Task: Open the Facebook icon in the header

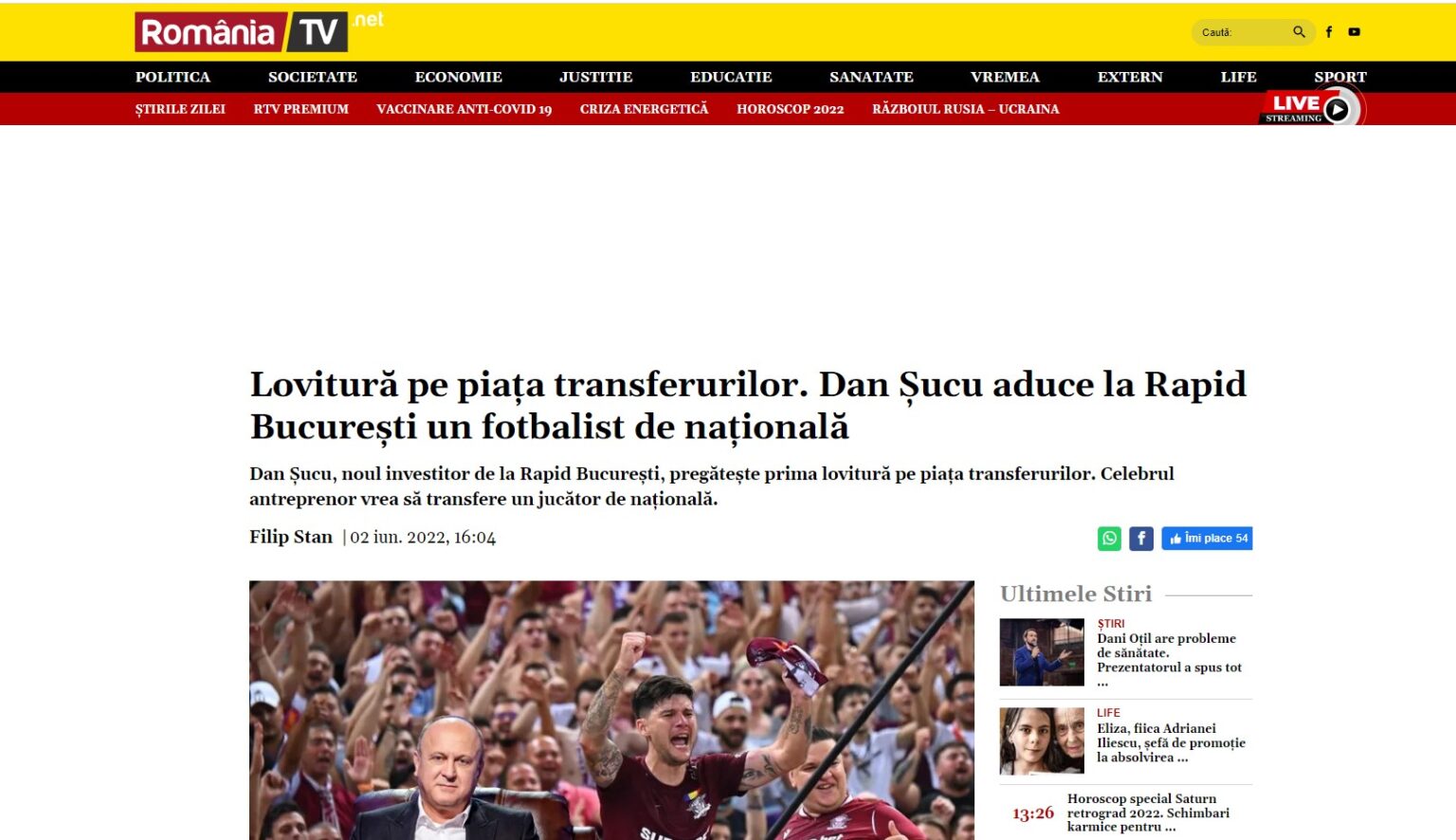Action: click(x=1329, y=32)
